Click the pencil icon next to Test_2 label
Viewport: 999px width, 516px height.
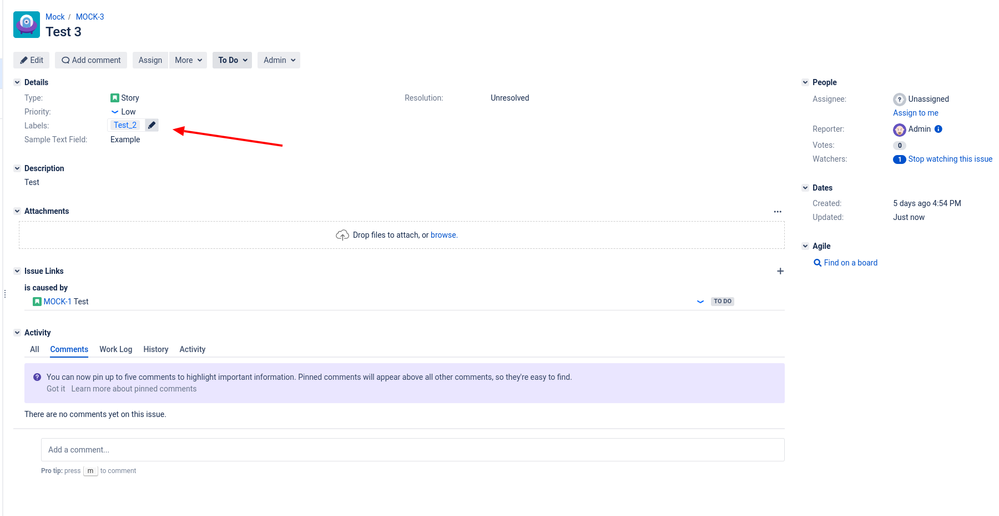tap(152, 125)
